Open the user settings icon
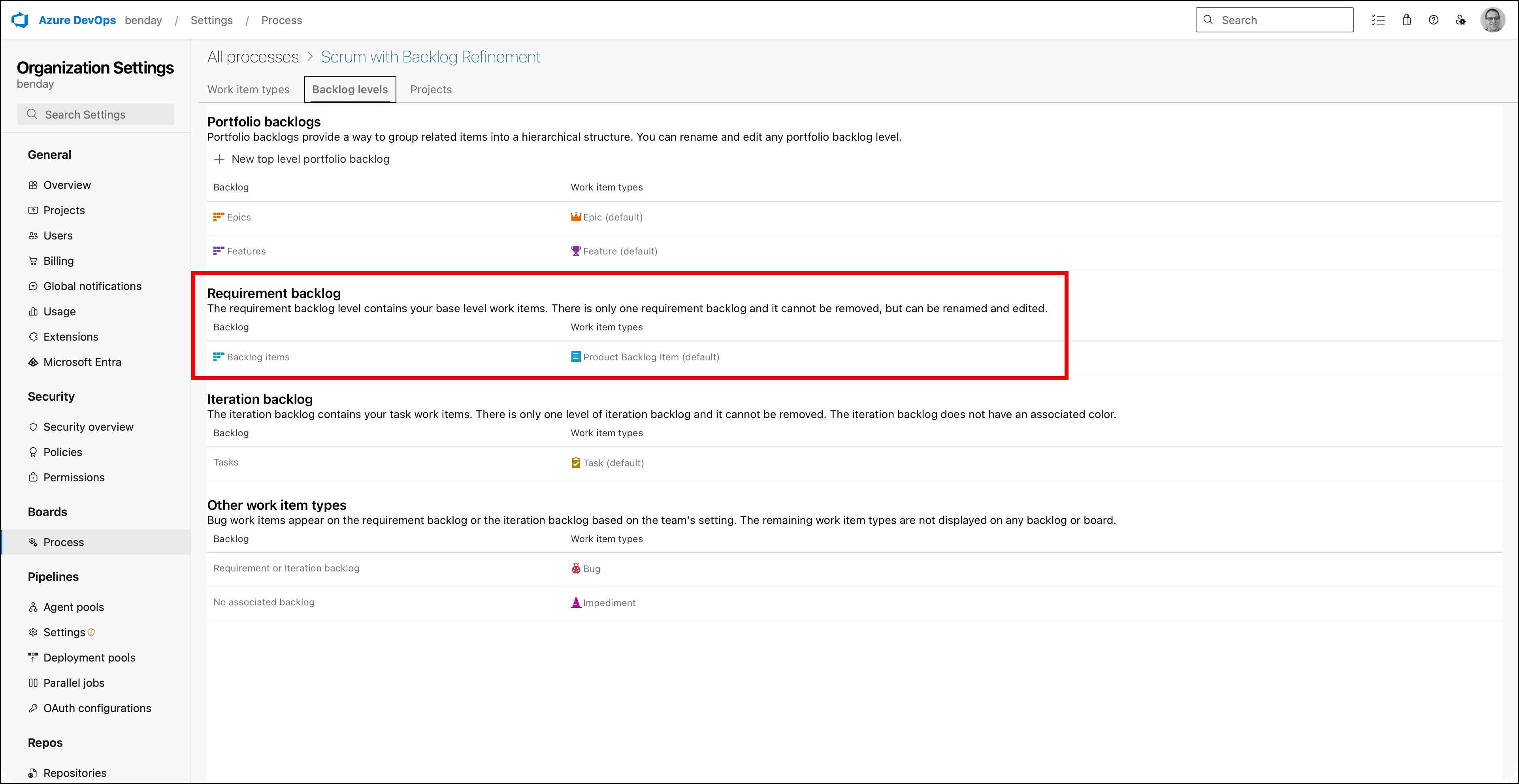The height and width of the screenshot is (784, 1519). click(x=1461, y=20)
